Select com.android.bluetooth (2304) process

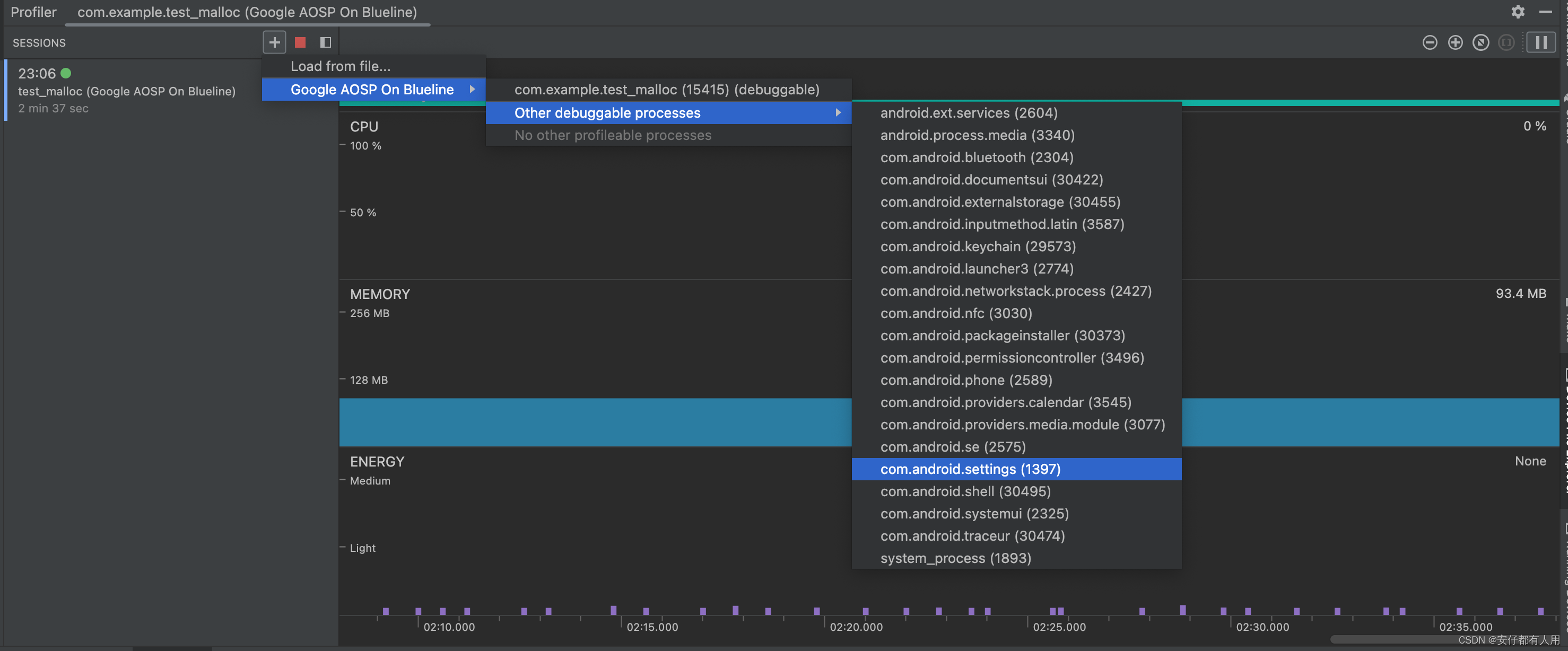[1016, 157]
